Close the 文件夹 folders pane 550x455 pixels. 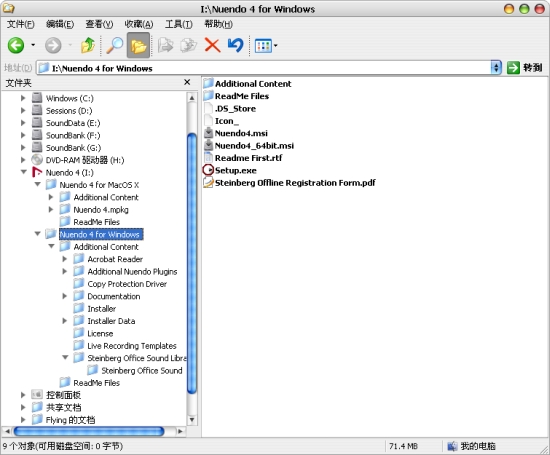point(187,82)
